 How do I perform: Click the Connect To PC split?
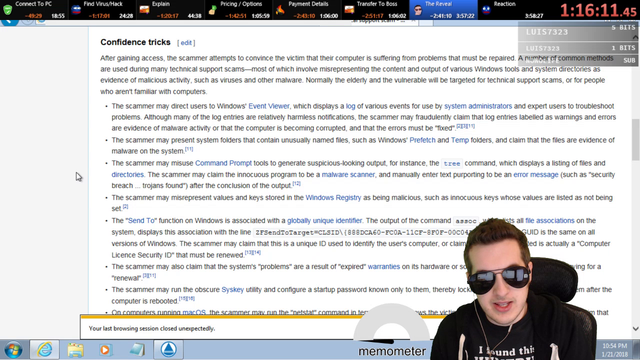point(34,10)
